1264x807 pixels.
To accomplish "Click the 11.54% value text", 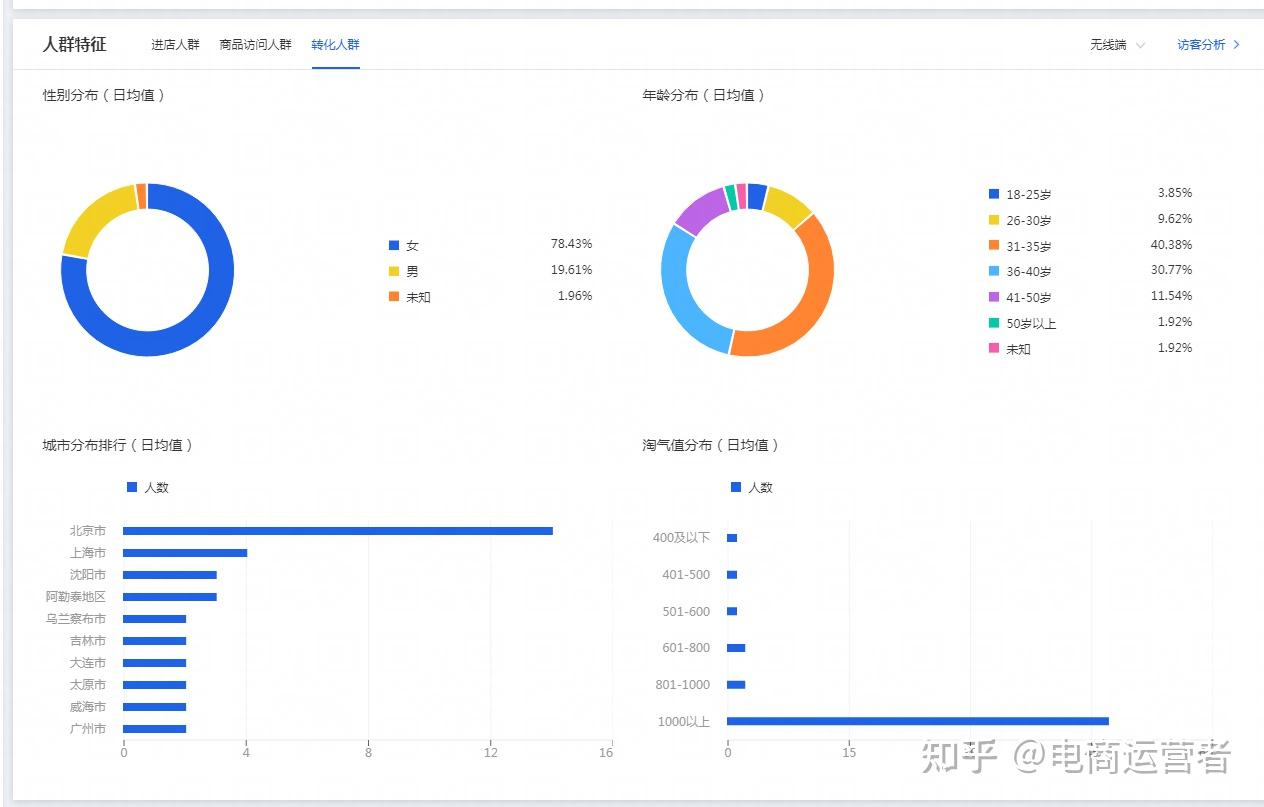I will point(1171,296).
